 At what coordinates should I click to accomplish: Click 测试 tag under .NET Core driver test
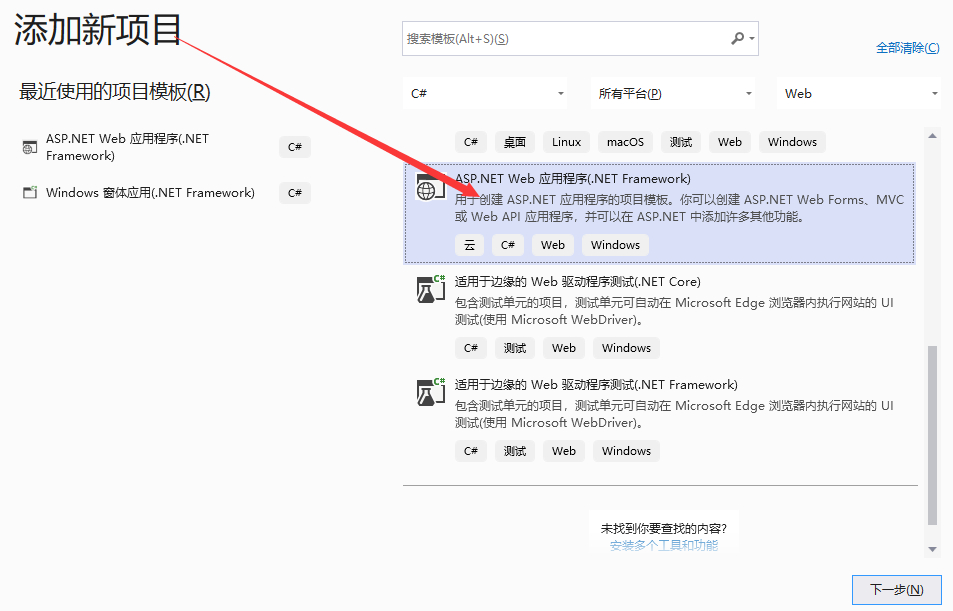(x=515, y=348)
